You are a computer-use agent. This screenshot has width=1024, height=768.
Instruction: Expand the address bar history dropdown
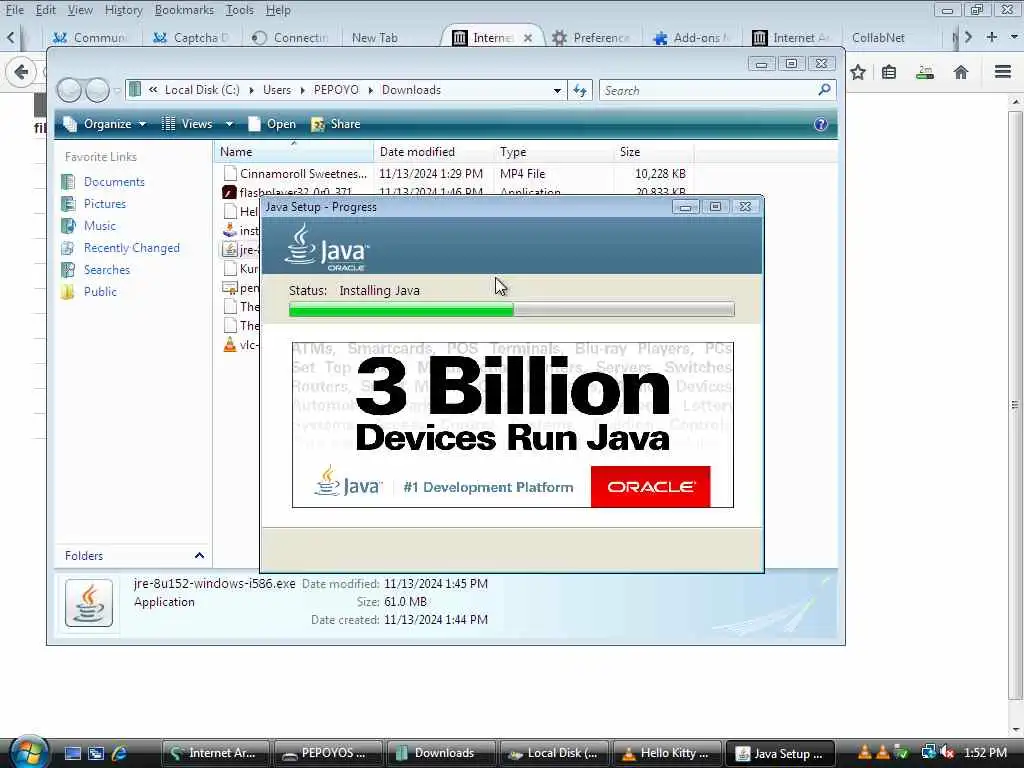(x=557, y=91)
